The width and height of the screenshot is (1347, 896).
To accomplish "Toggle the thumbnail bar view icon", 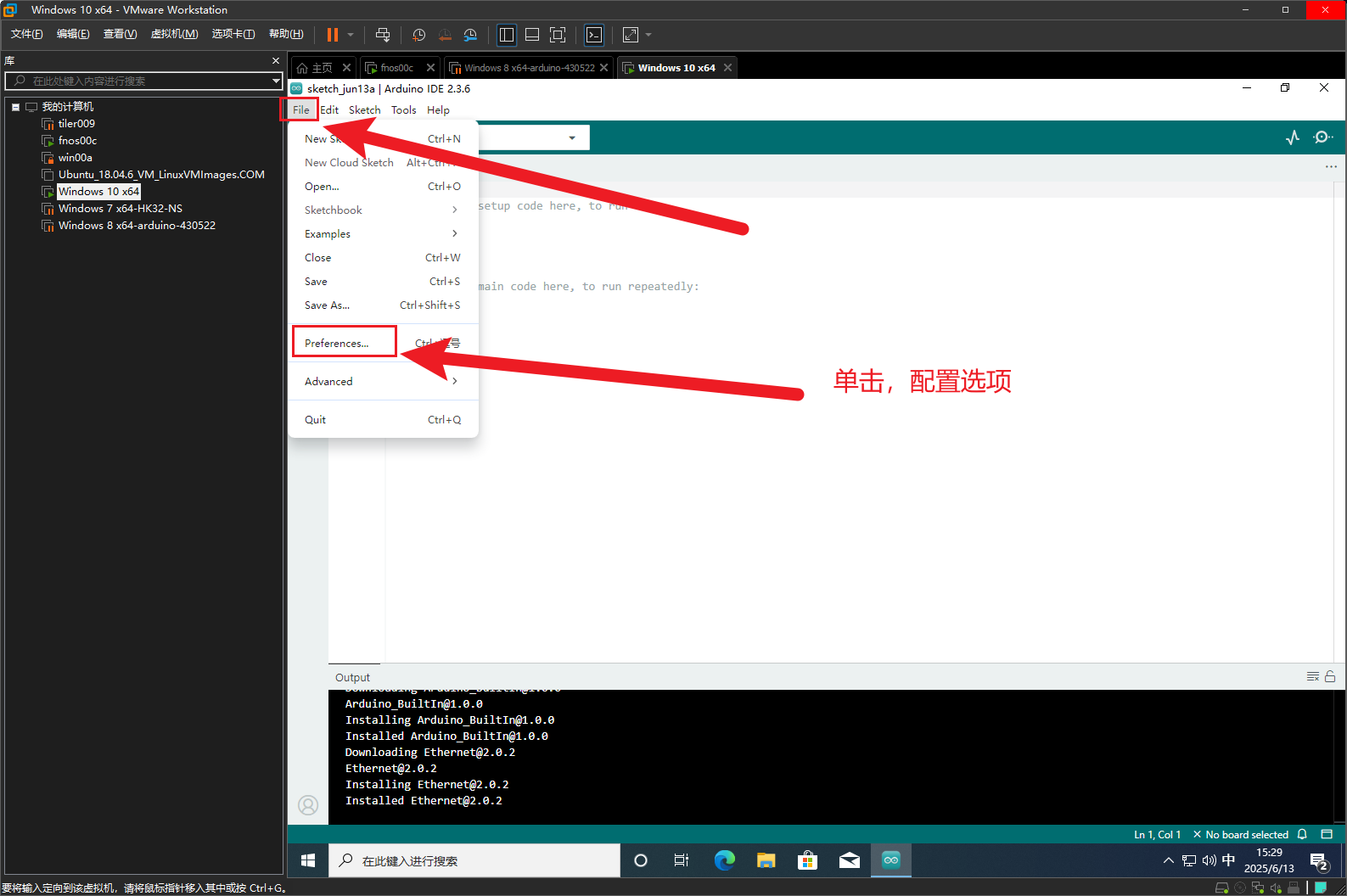I will point(532,35).
